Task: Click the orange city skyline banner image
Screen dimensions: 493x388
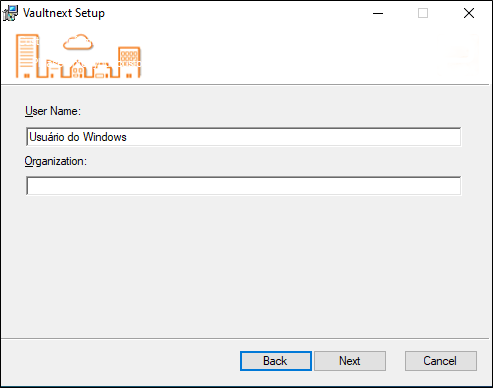Action: click(x=78, y=56)
